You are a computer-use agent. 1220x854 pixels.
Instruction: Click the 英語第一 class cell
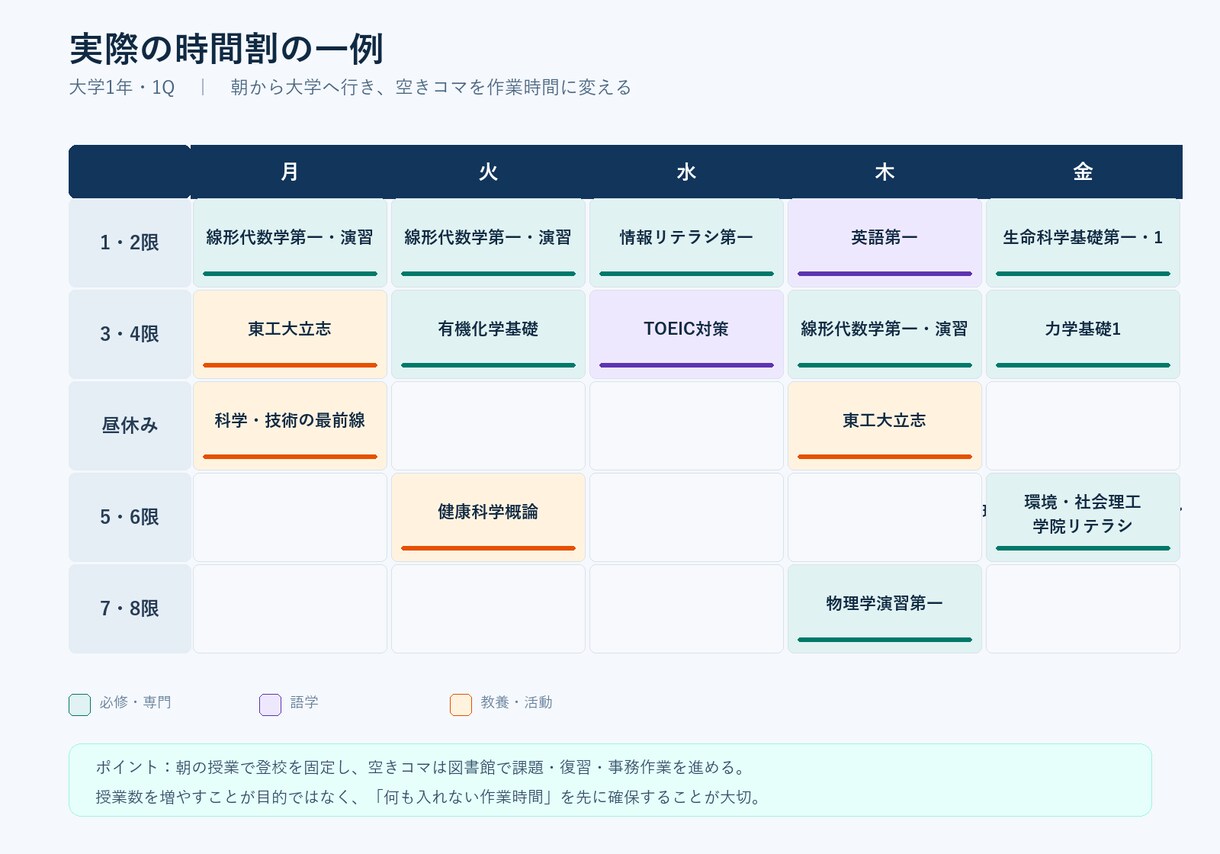885,243
